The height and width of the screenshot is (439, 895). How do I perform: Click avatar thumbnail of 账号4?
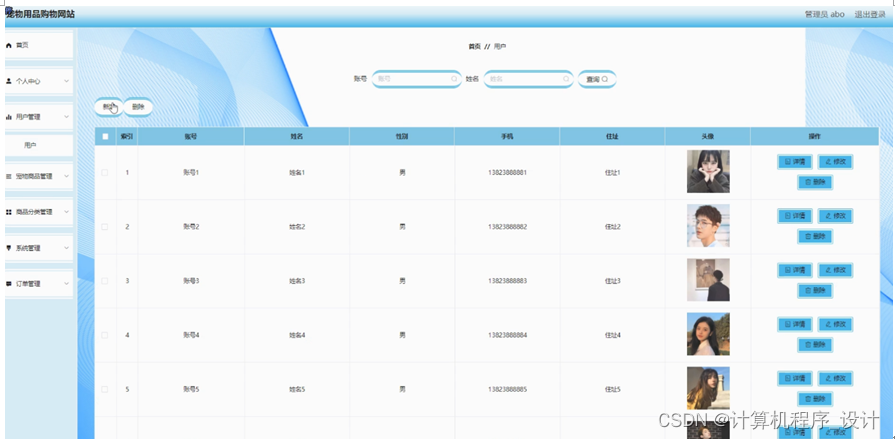(708, 334)
